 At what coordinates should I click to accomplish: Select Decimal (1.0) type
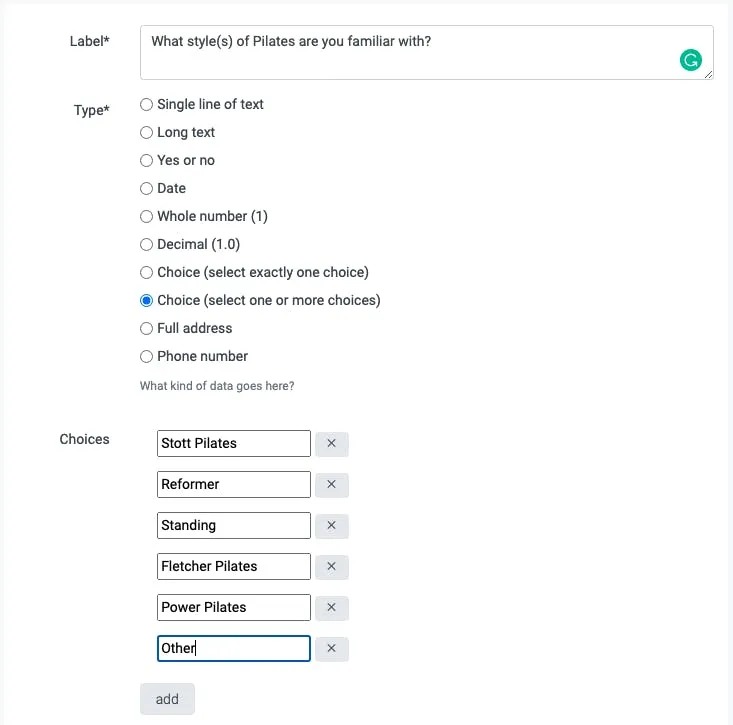coord(146,244)
